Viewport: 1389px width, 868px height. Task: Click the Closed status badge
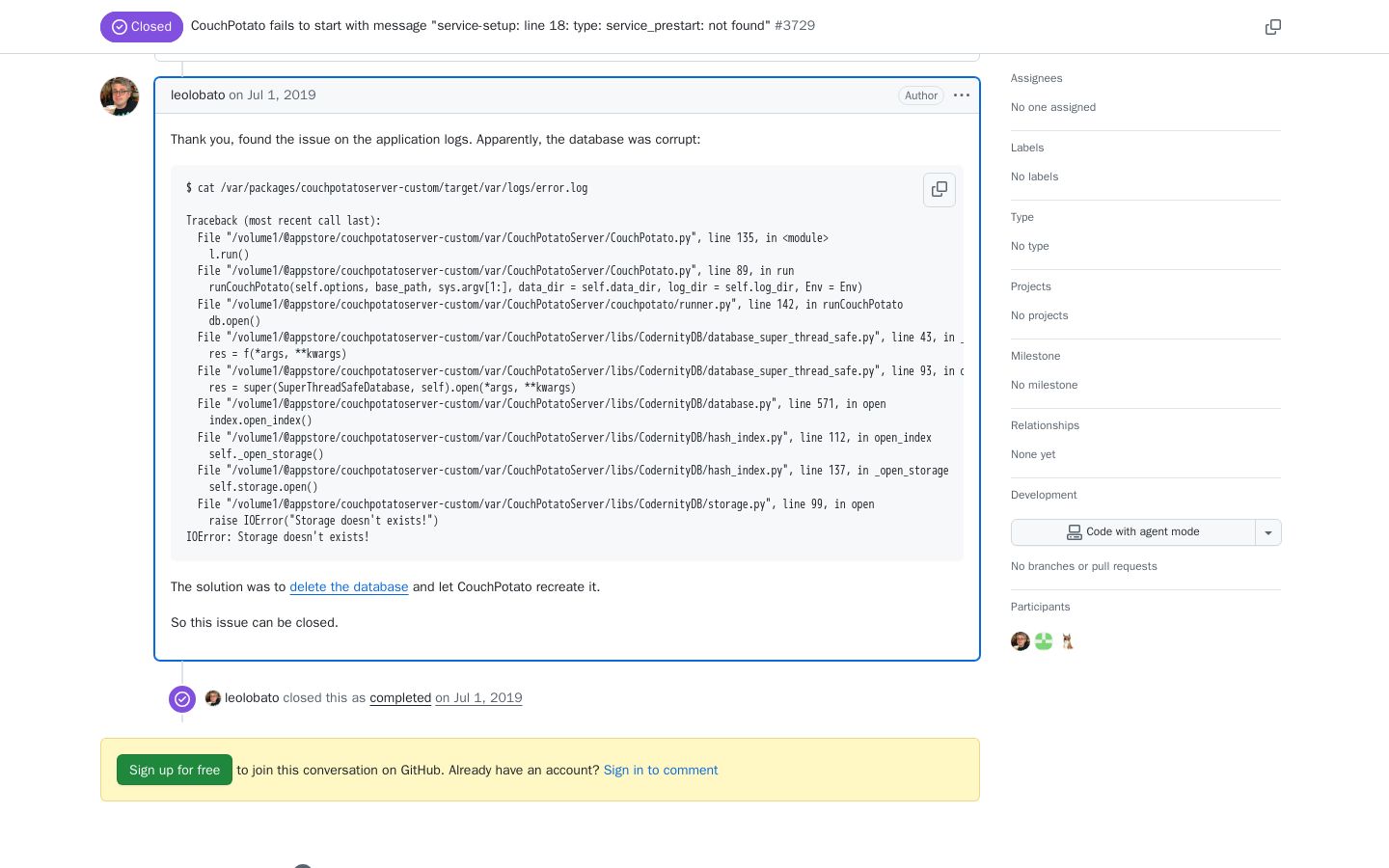pos(142,27)
